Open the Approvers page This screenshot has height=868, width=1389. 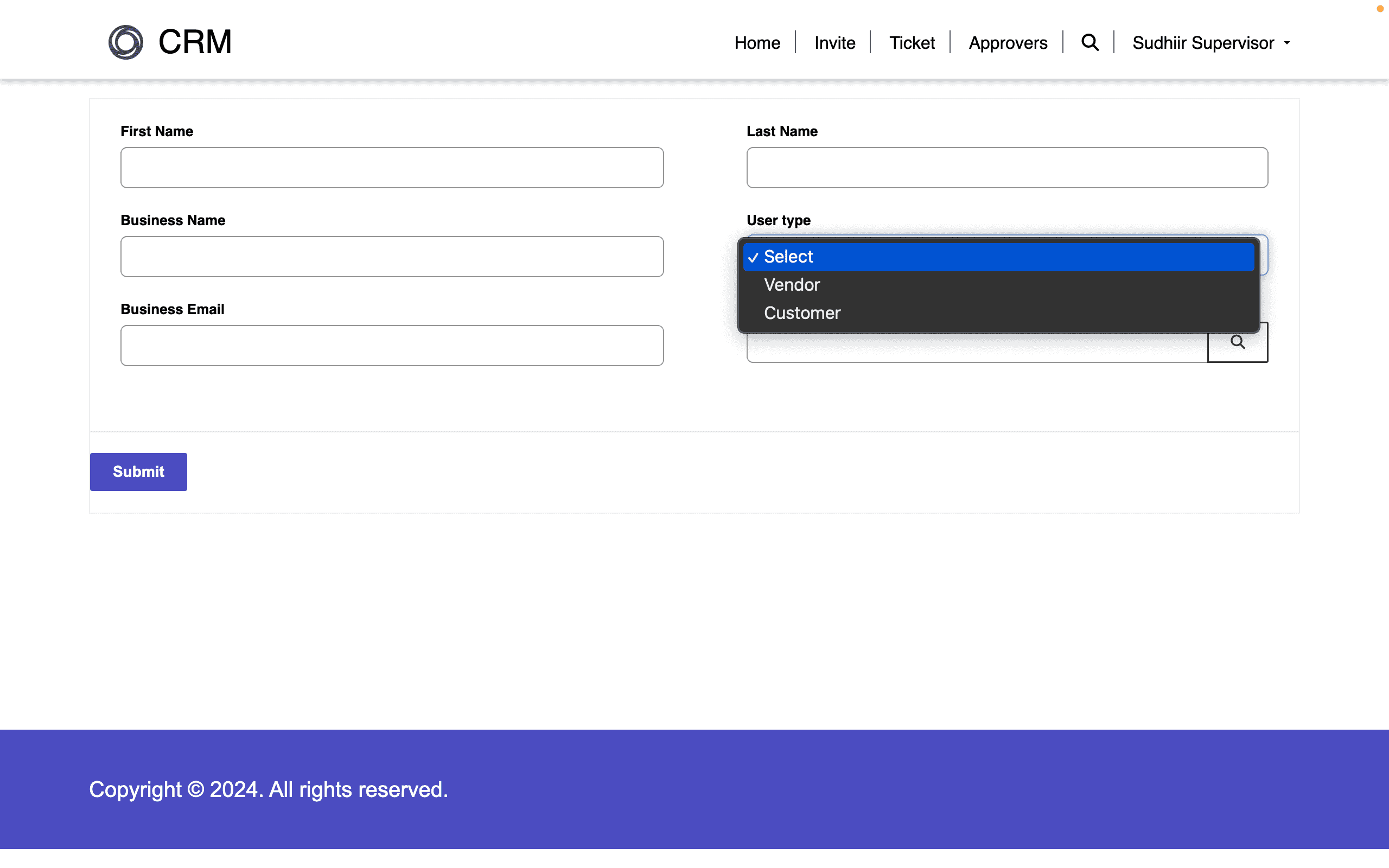pos(1008,43)
